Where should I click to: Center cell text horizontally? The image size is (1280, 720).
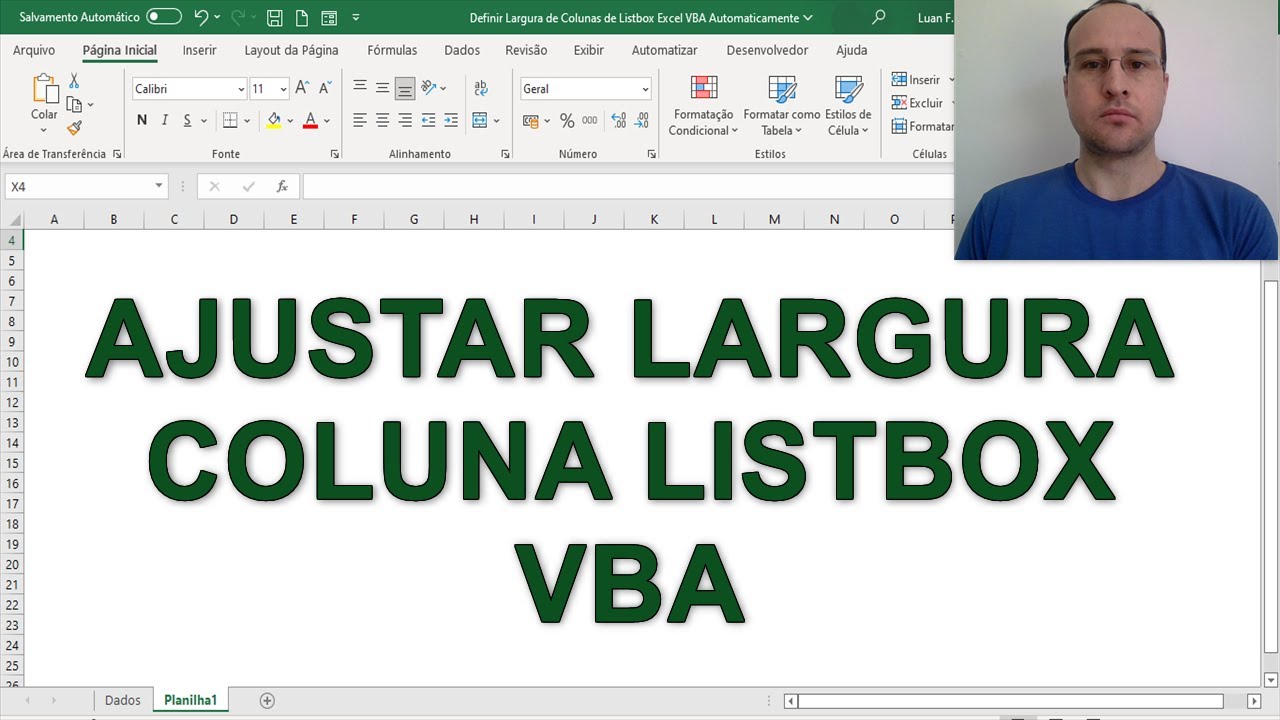[382, 120]
